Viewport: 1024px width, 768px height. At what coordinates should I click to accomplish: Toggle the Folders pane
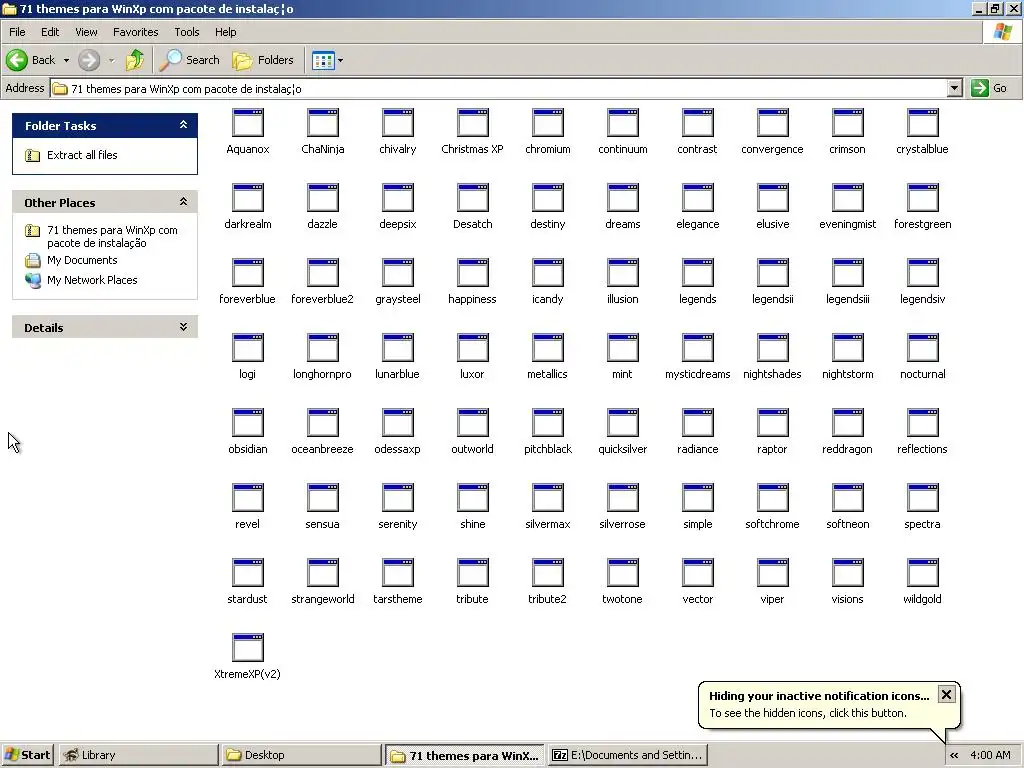point(263,60)
